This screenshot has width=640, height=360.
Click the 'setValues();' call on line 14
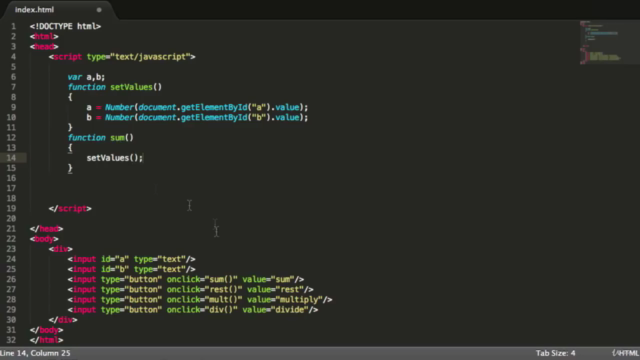(x=115, y=158)
